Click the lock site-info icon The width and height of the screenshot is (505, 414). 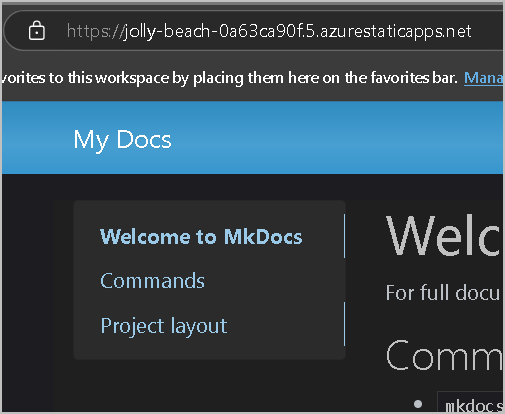point(37,31)
